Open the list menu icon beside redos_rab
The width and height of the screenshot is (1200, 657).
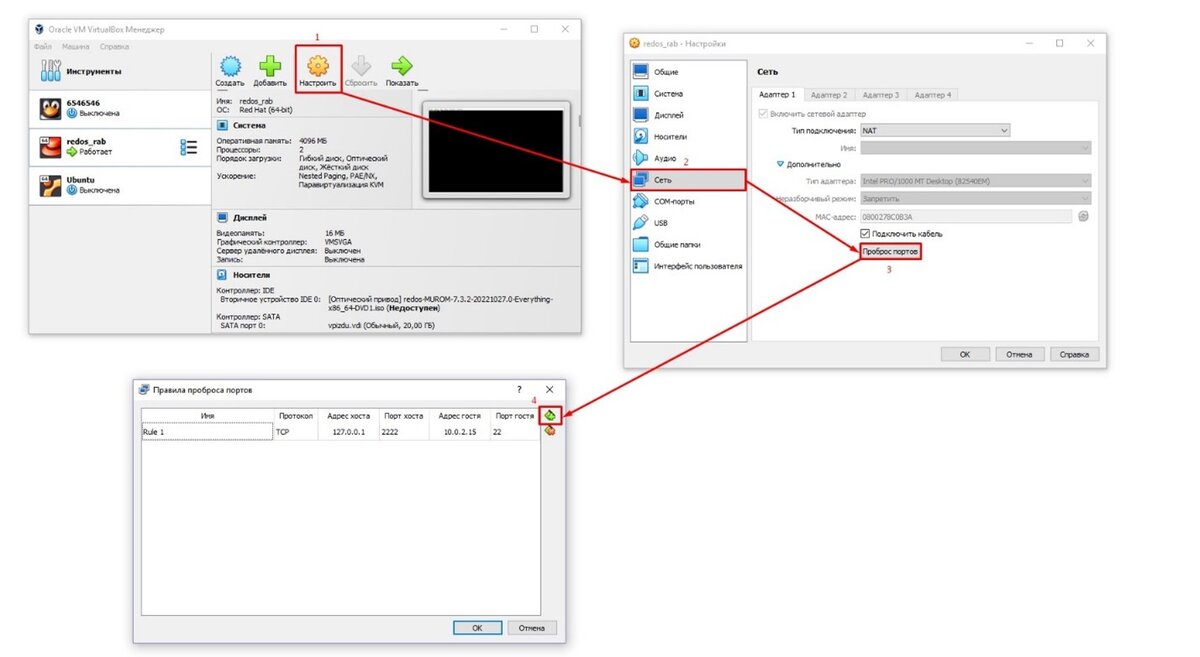point(189,147)
